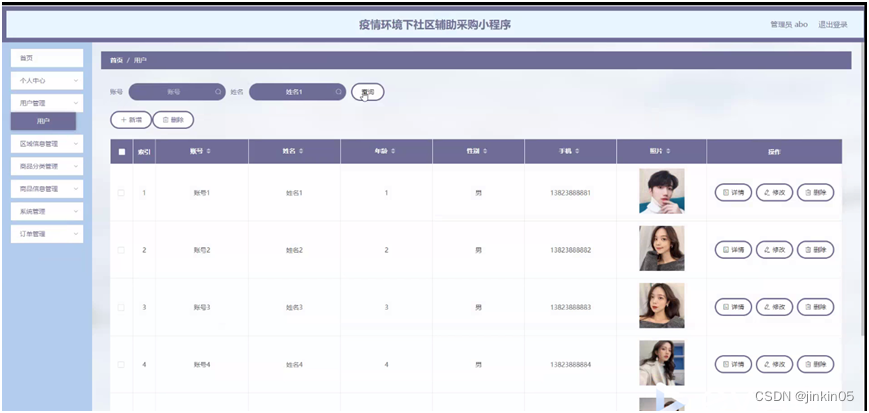Image resolution: width=869 pixels, height=413 pixels.
Task: Expand 区域信息管理 sidebar menu chevron
Action: [76, 144]
